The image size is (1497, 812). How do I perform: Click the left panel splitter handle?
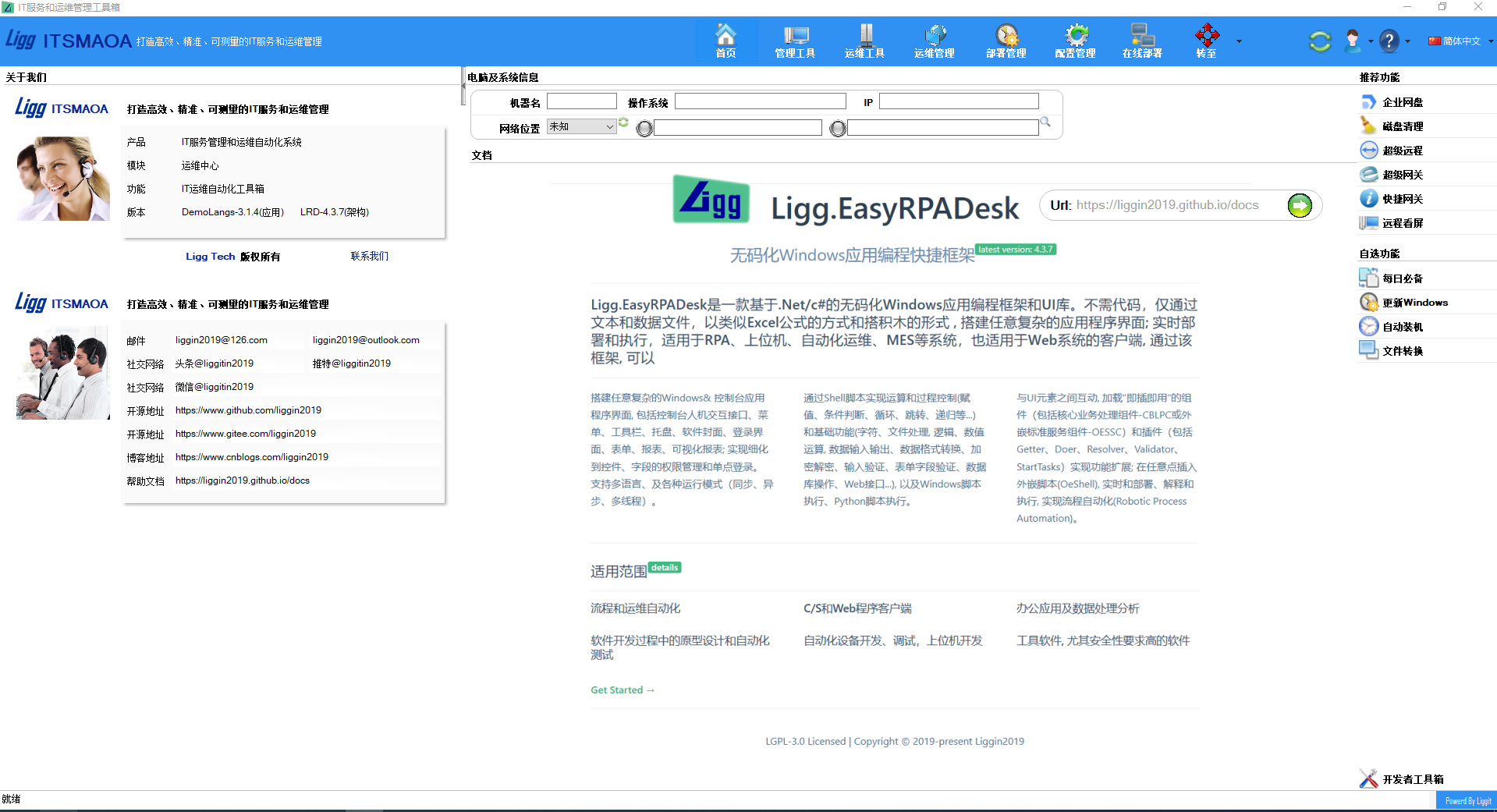pos(463,87)
